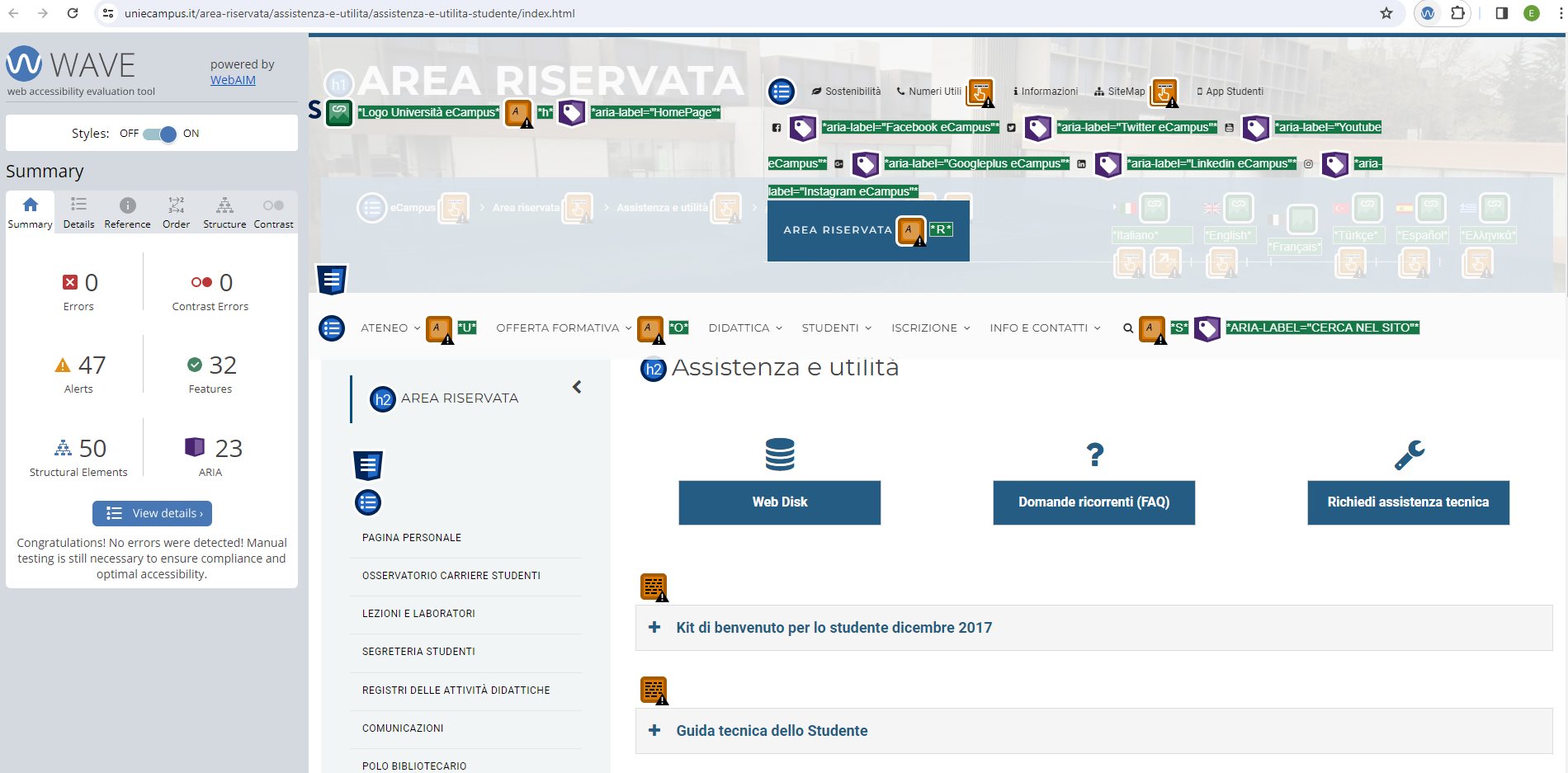Viewport: 1568px width, 773px height.
Task: Reload the page in the browser
Action: (x=73, y=13)
